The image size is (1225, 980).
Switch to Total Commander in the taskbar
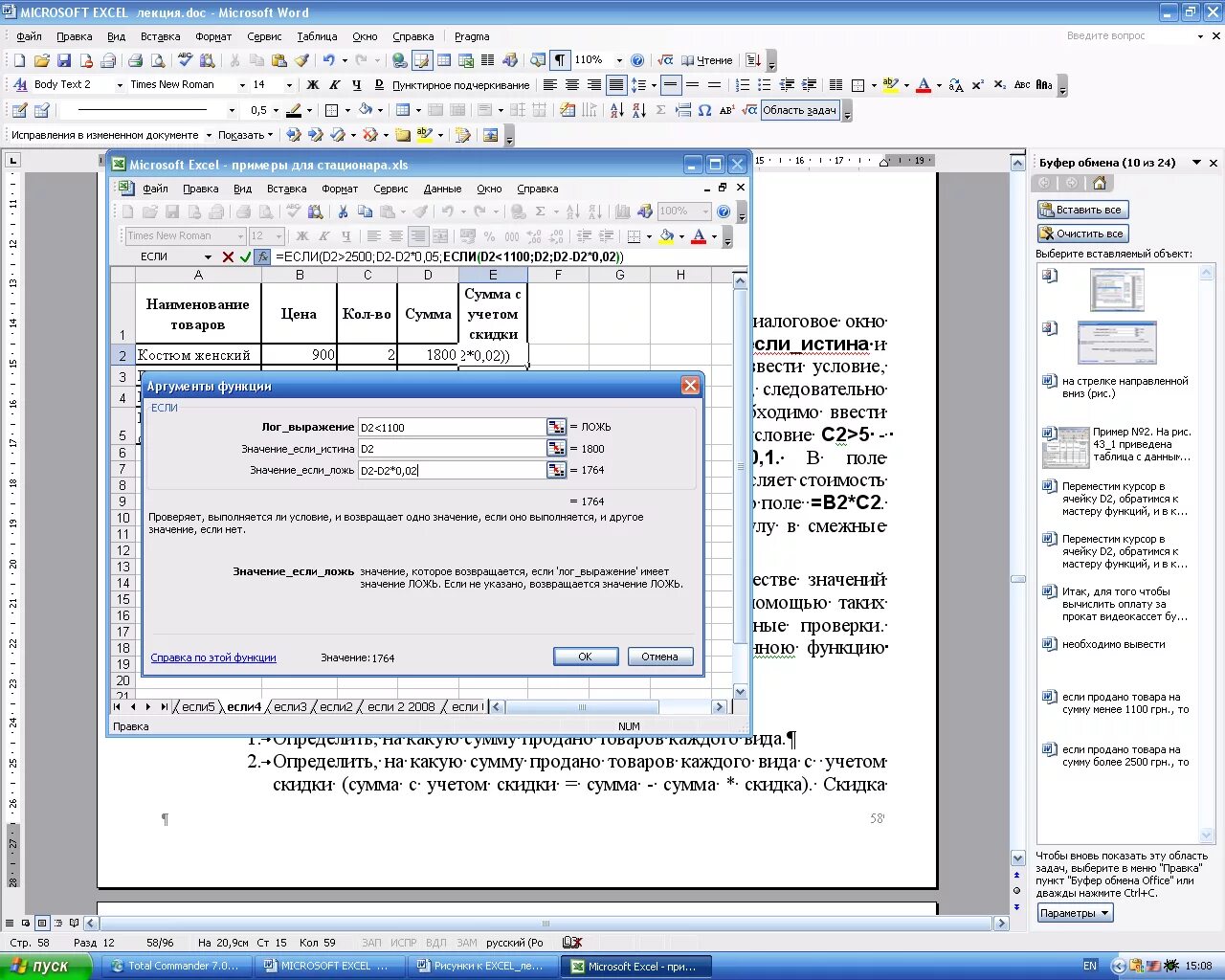[x=177, y=967]
